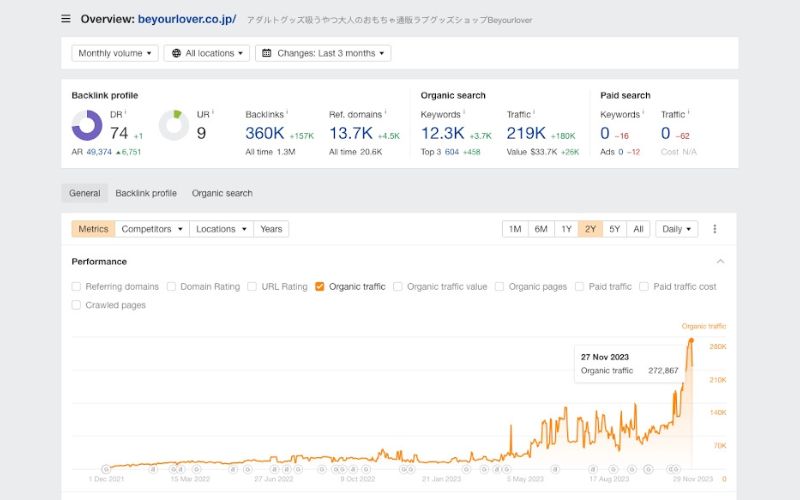Screen dimensions: 800x500
Task: Set chart range to 1Y
Action: [x=566, y=229]
